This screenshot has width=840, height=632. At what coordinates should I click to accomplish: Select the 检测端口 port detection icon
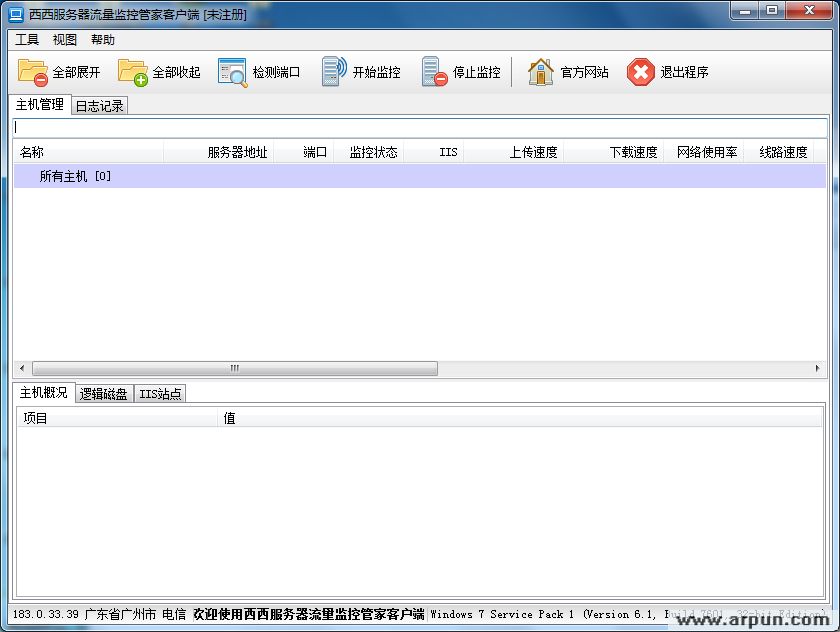point(232,71)
